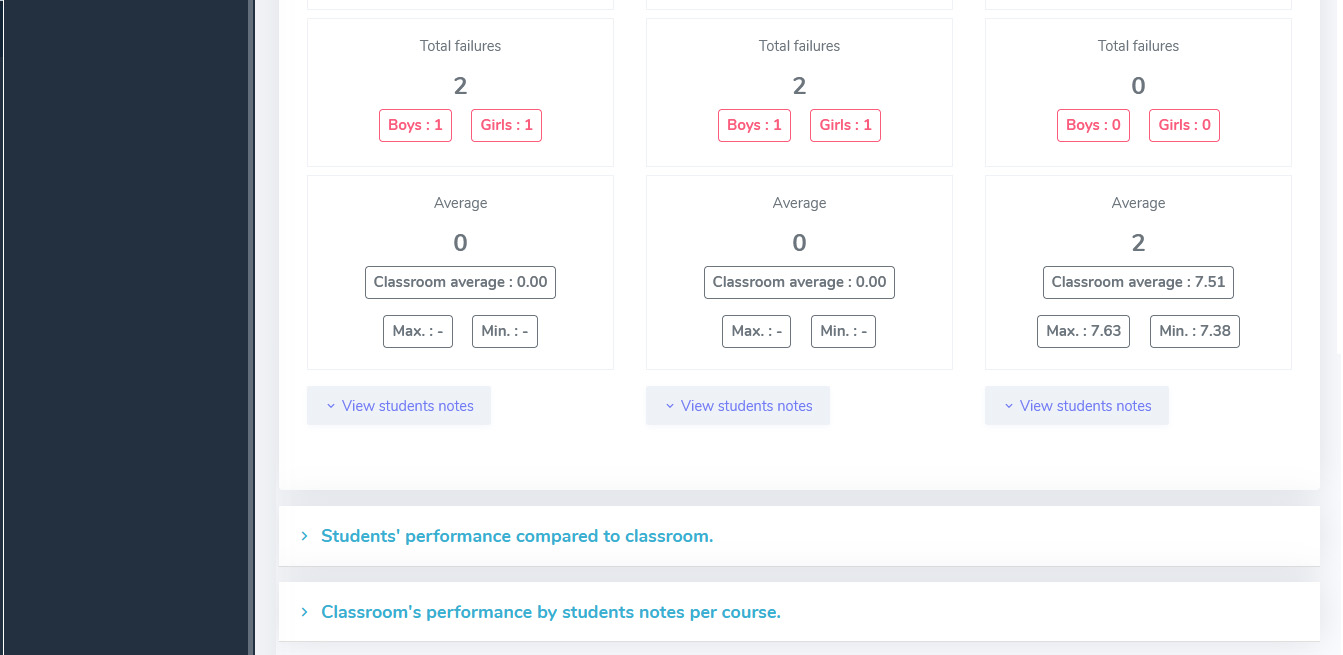
Task: Click the Max. : 7.63 badge
Action: click(1083, 331)
